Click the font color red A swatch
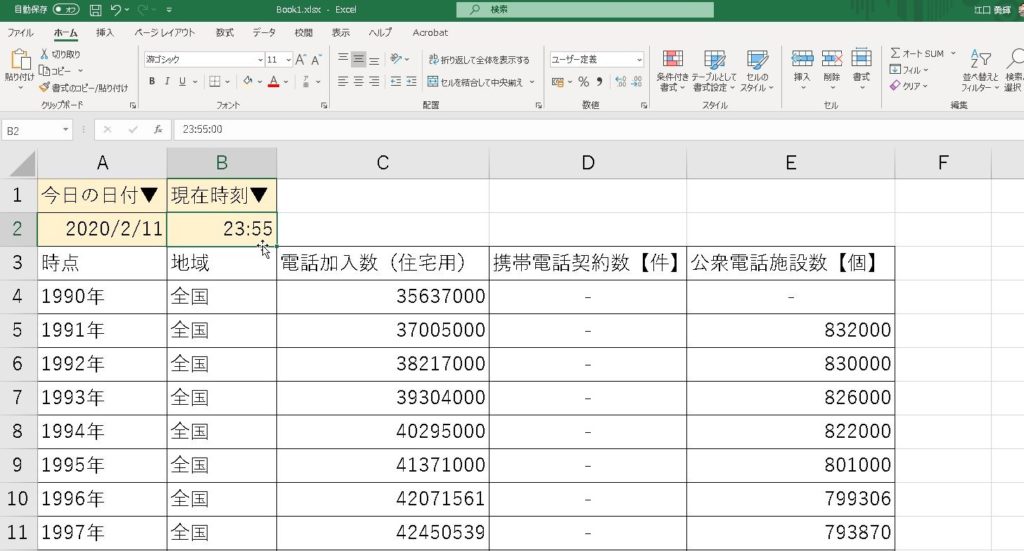This screenshot has width=1024, height=551. pos(272,82)
